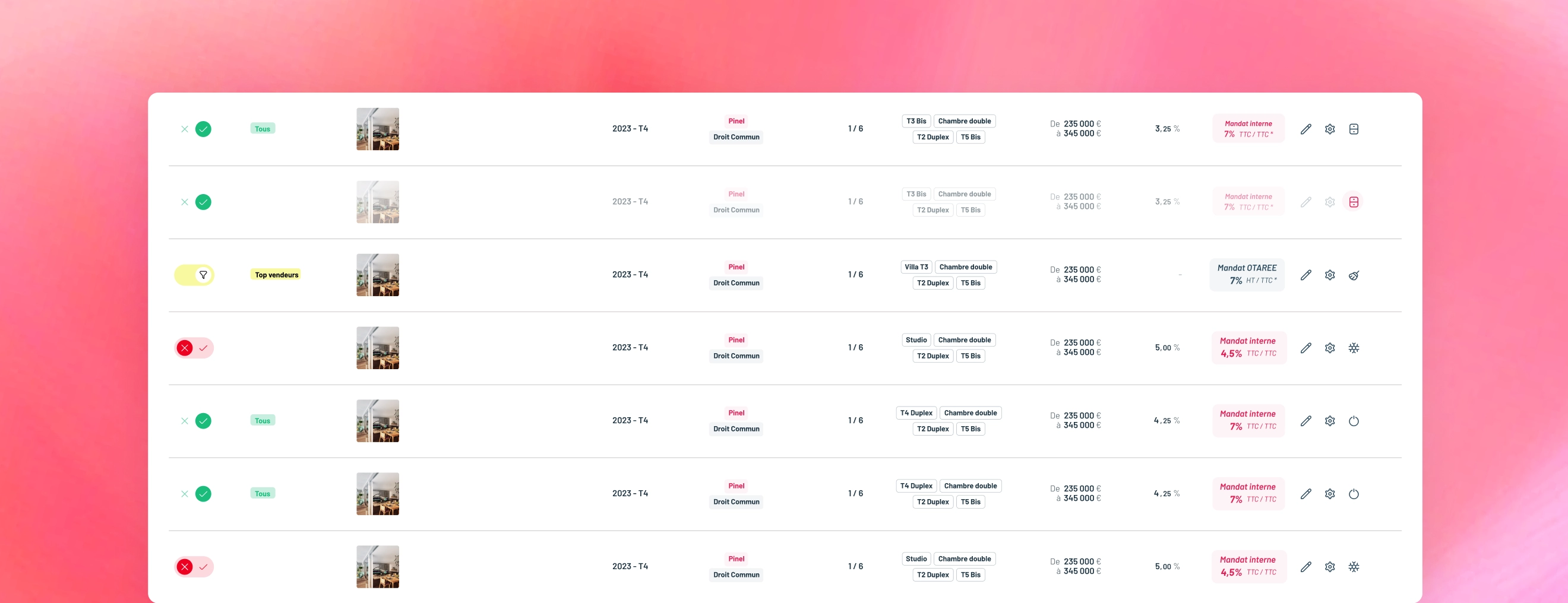Viewport: 1568px width, 603px height.
Task: Select the Villa T3 tag
Action: click(916, 267)
